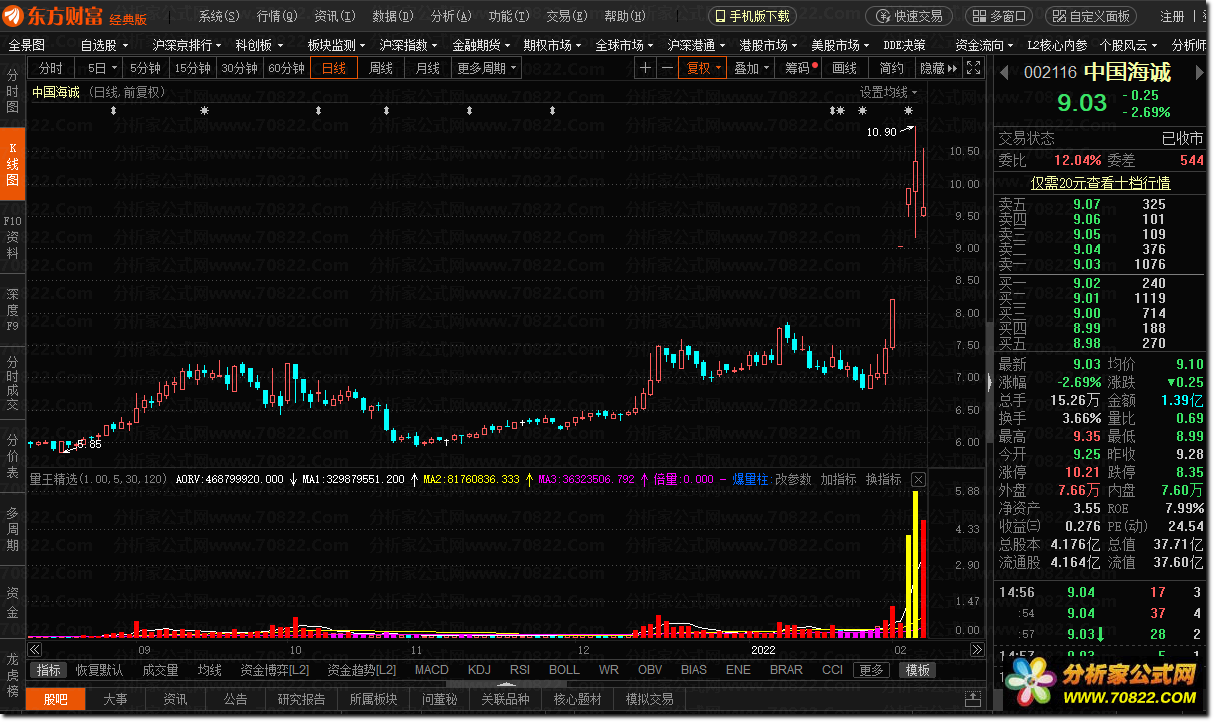Image resolution: width=1215 pixels, height=722 pixels.
Task: Open 自定义面板 custom panel
Action: pyautogui.click(x=1091, y=16)
